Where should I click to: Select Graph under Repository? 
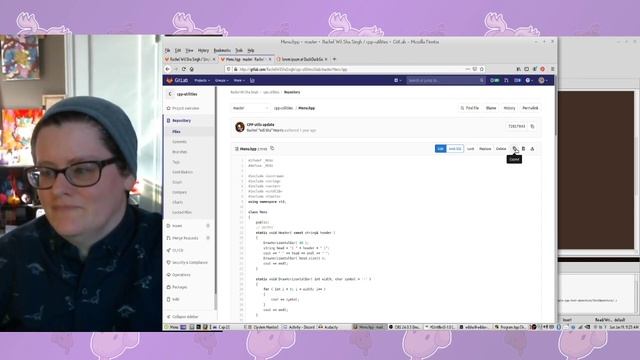[177, 182]
